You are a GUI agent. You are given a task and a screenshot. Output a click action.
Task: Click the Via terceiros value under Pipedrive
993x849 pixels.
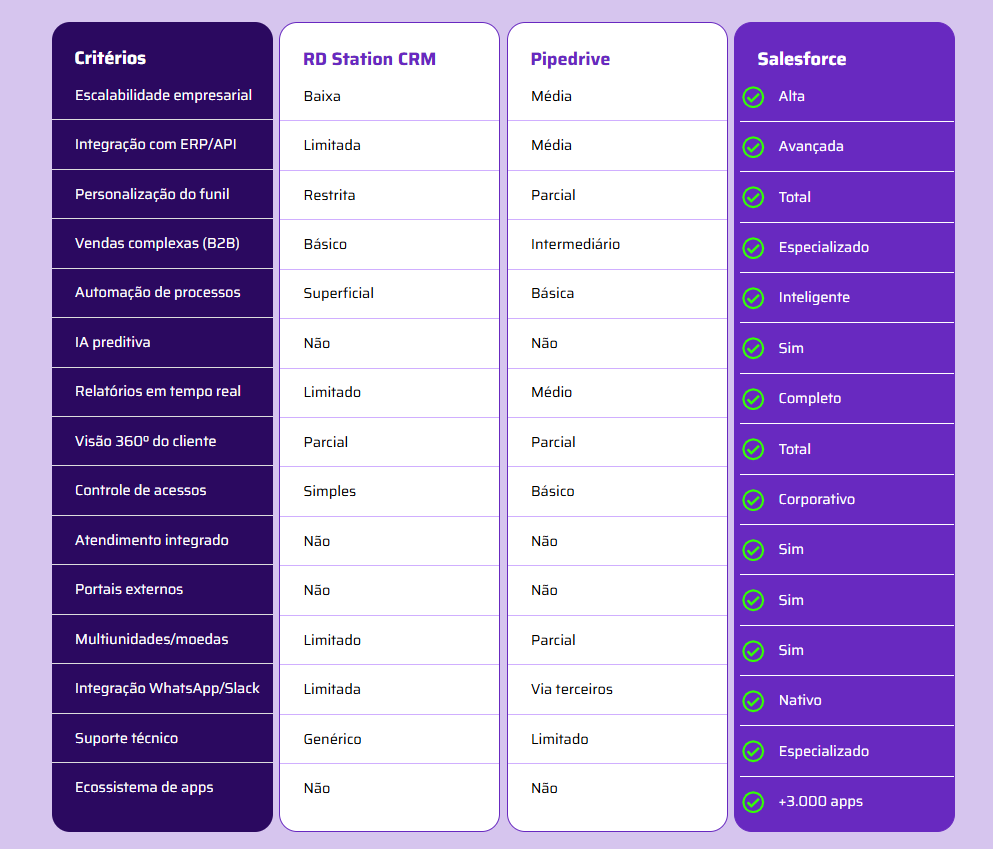click(572, 689)
